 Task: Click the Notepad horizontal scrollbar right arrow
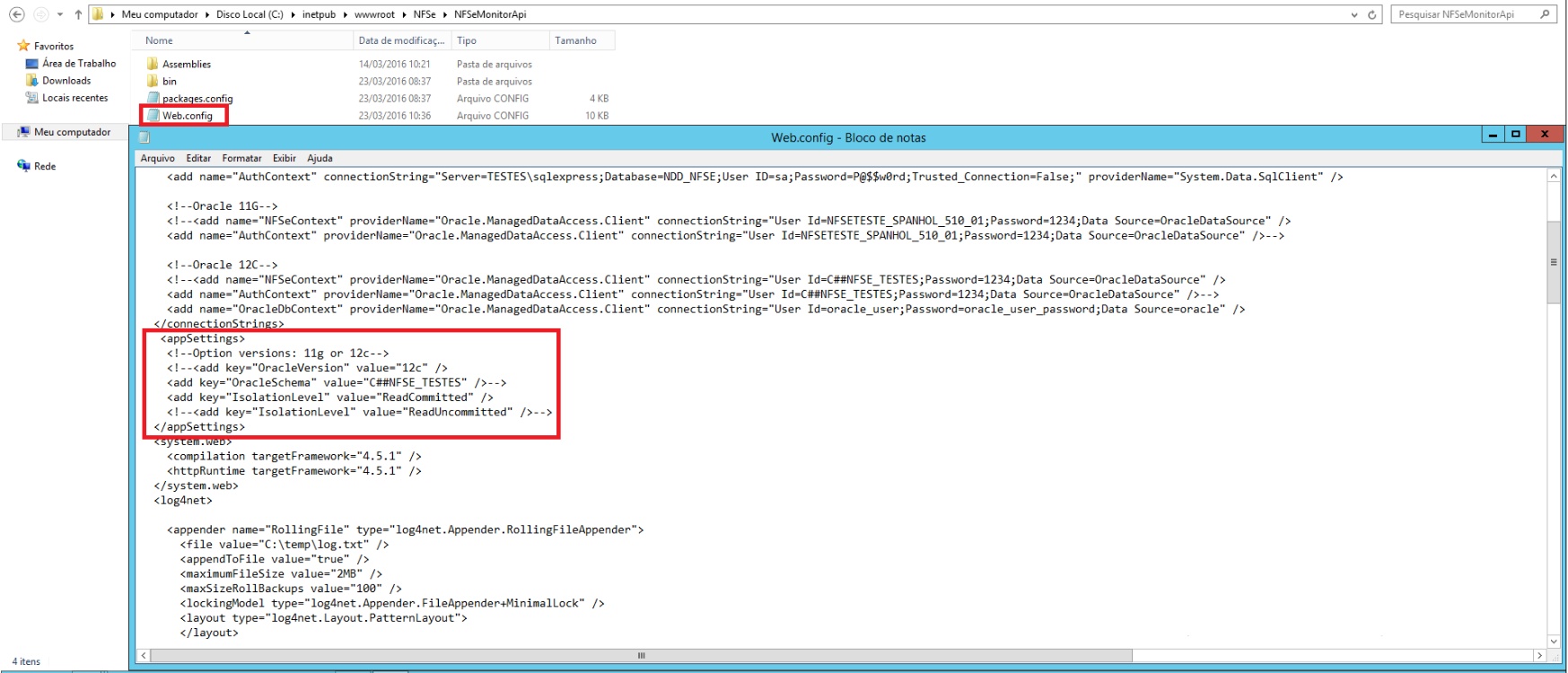pyautogui.click(x=1539, y=656)
